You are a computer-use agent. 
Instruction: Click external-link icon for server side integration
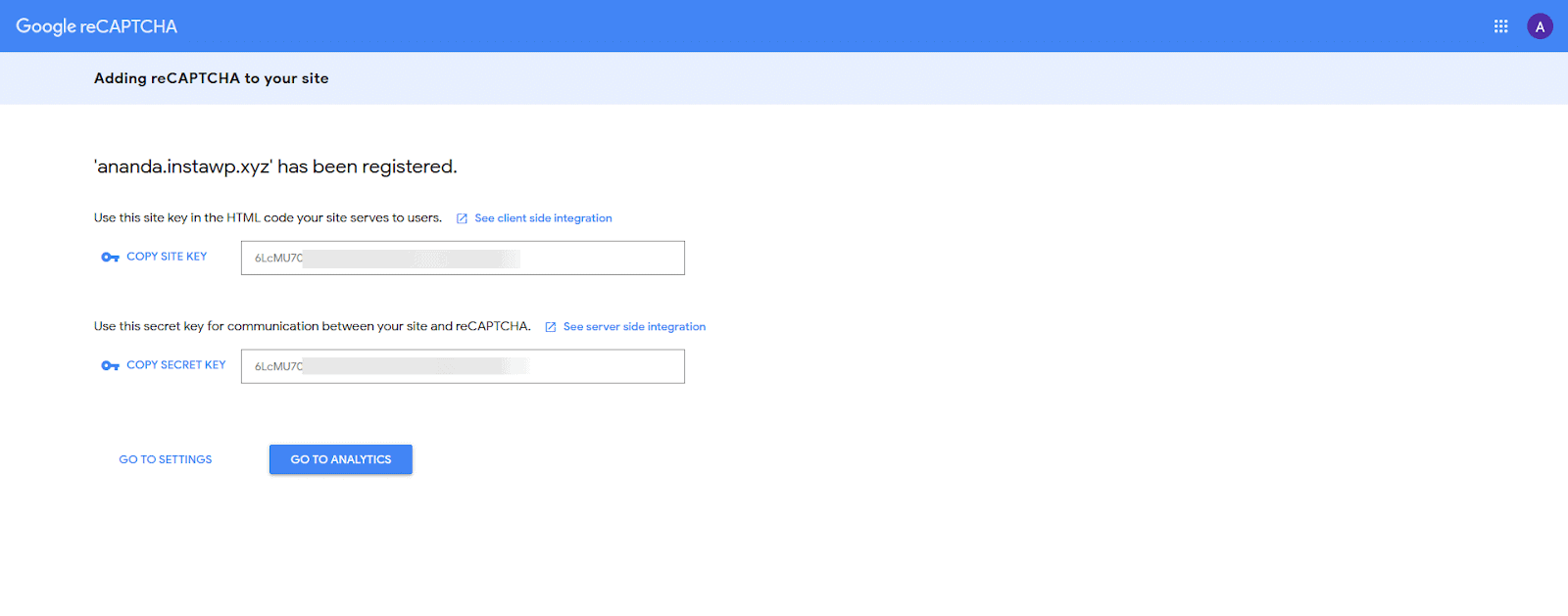click(551, 327)
